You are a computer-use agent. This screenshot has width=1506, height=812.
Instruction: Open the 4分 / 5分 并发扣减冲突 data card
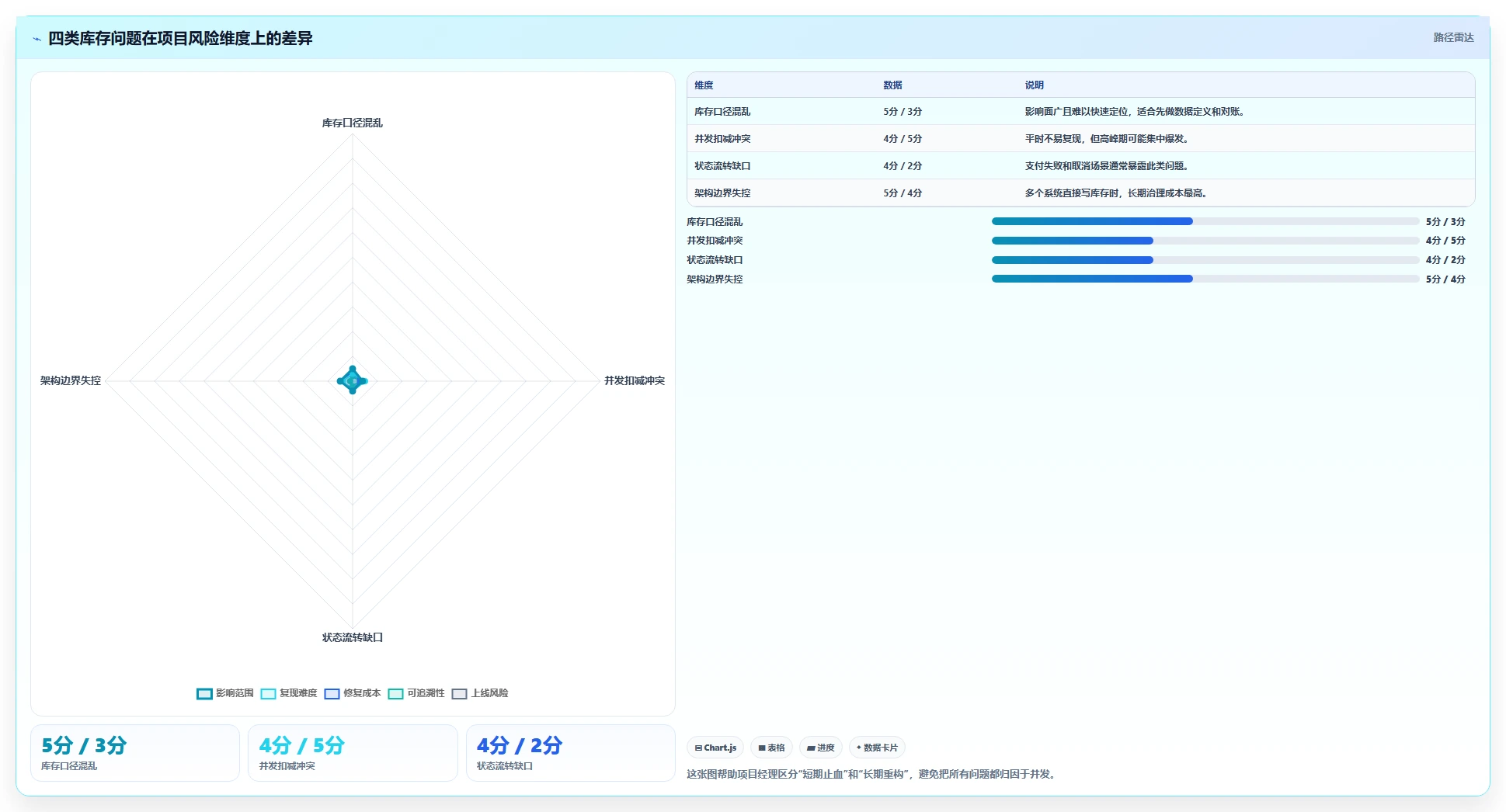(x=353, y=753)
